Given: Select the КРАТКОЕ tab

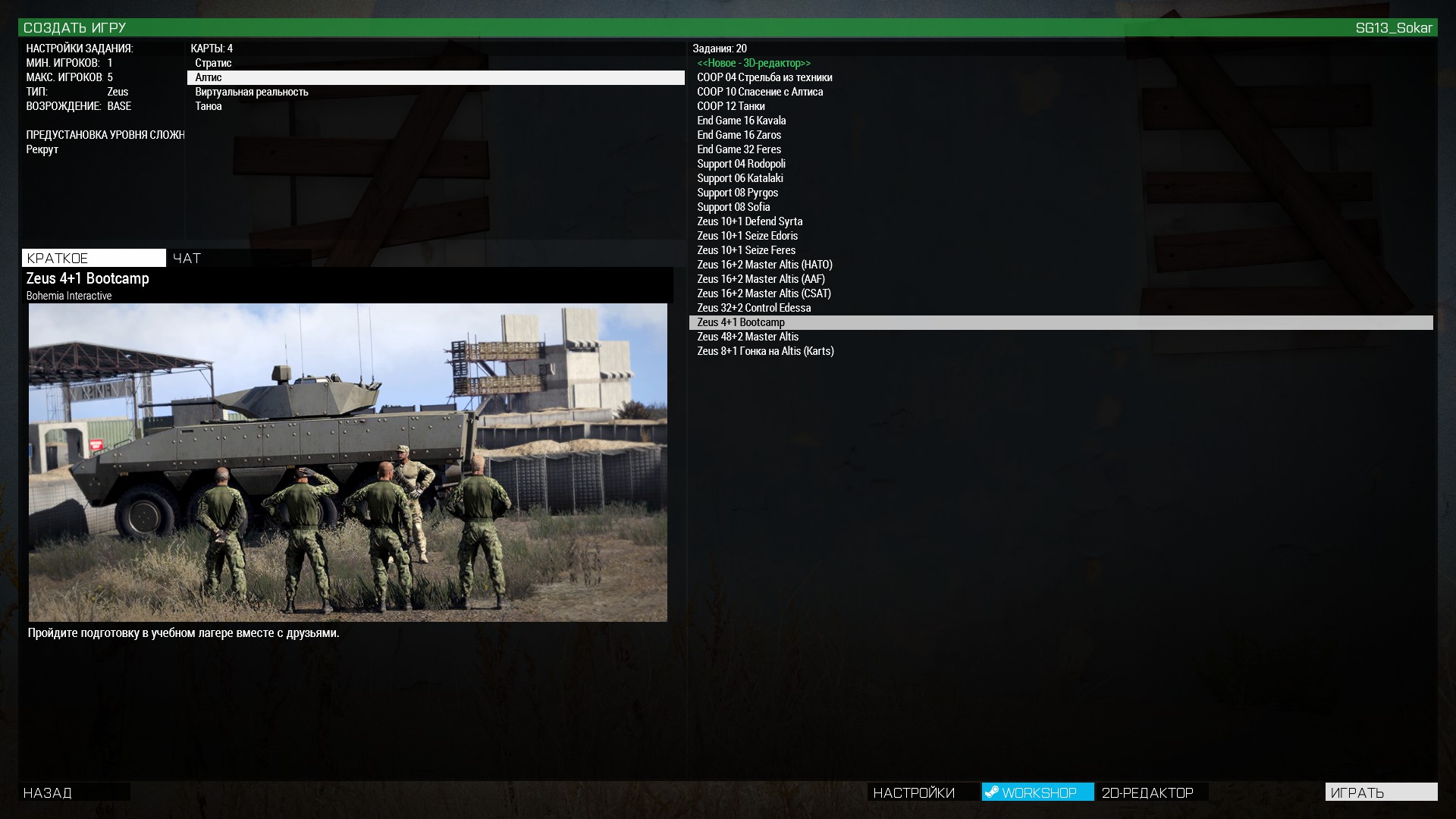Looking at the screenshot, I should click(94, 258).
